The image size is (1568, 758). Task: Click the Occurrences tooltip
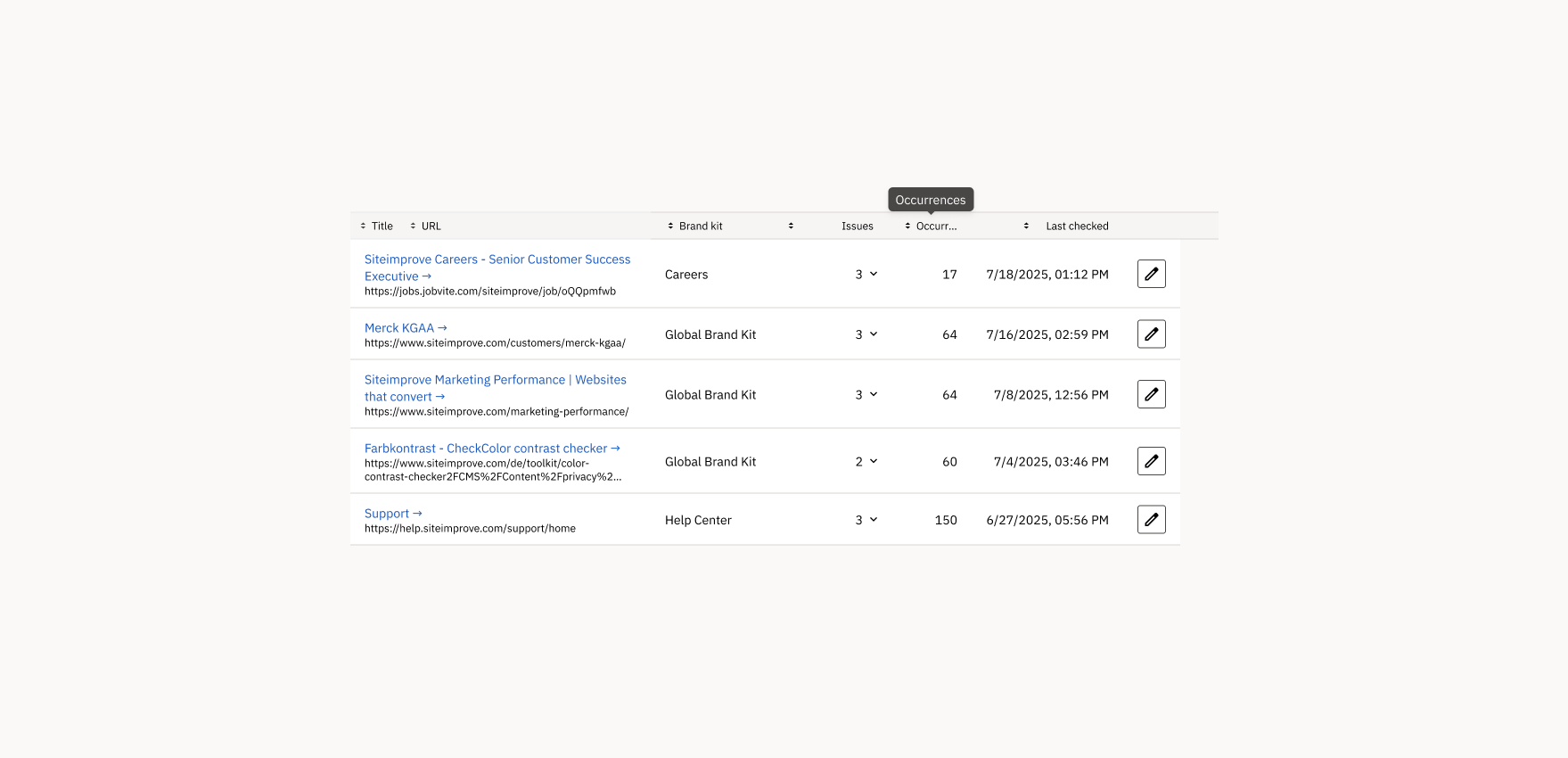coord(931,200)
